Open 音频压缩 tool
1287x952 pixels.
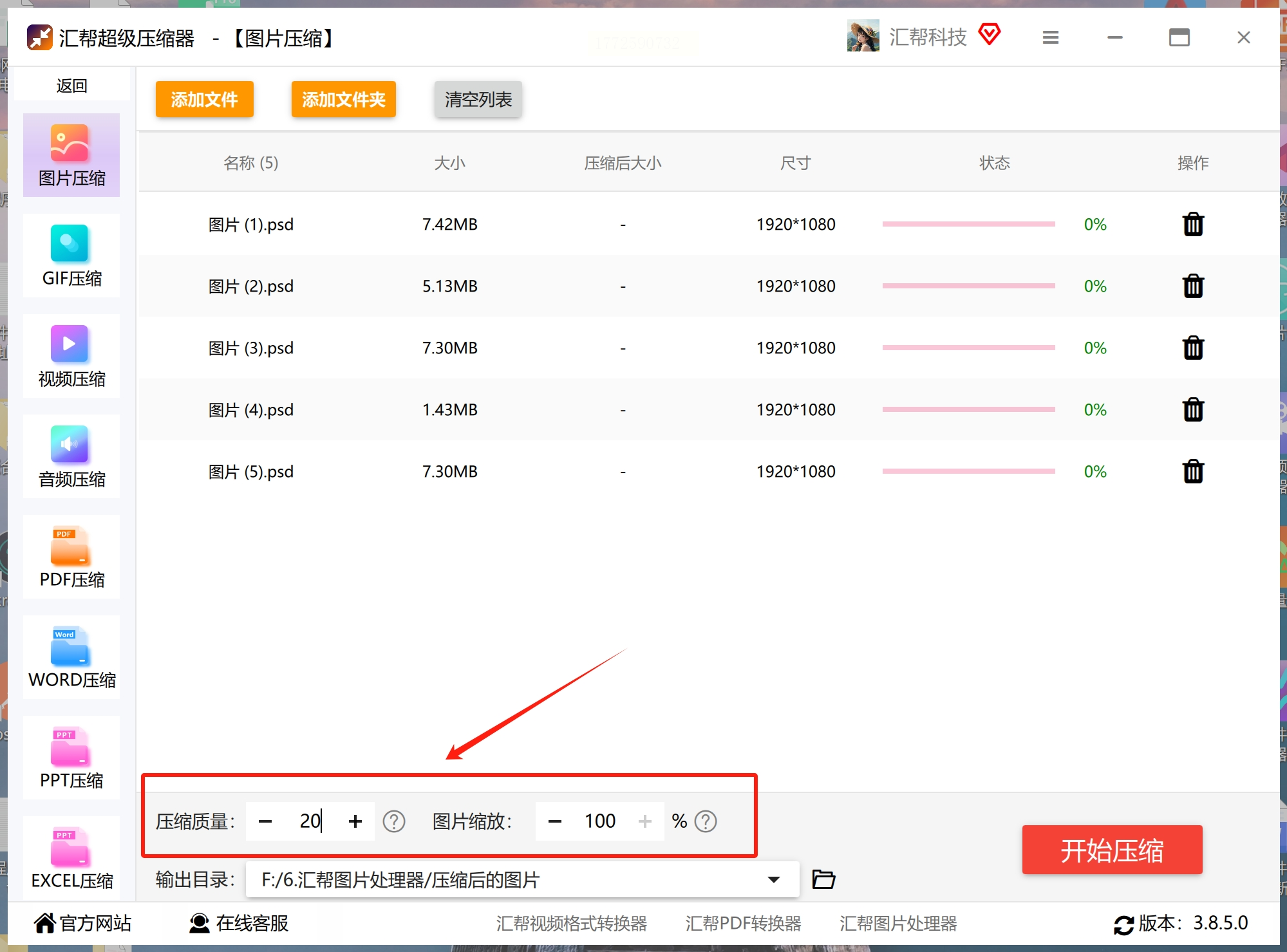point(71,457)
